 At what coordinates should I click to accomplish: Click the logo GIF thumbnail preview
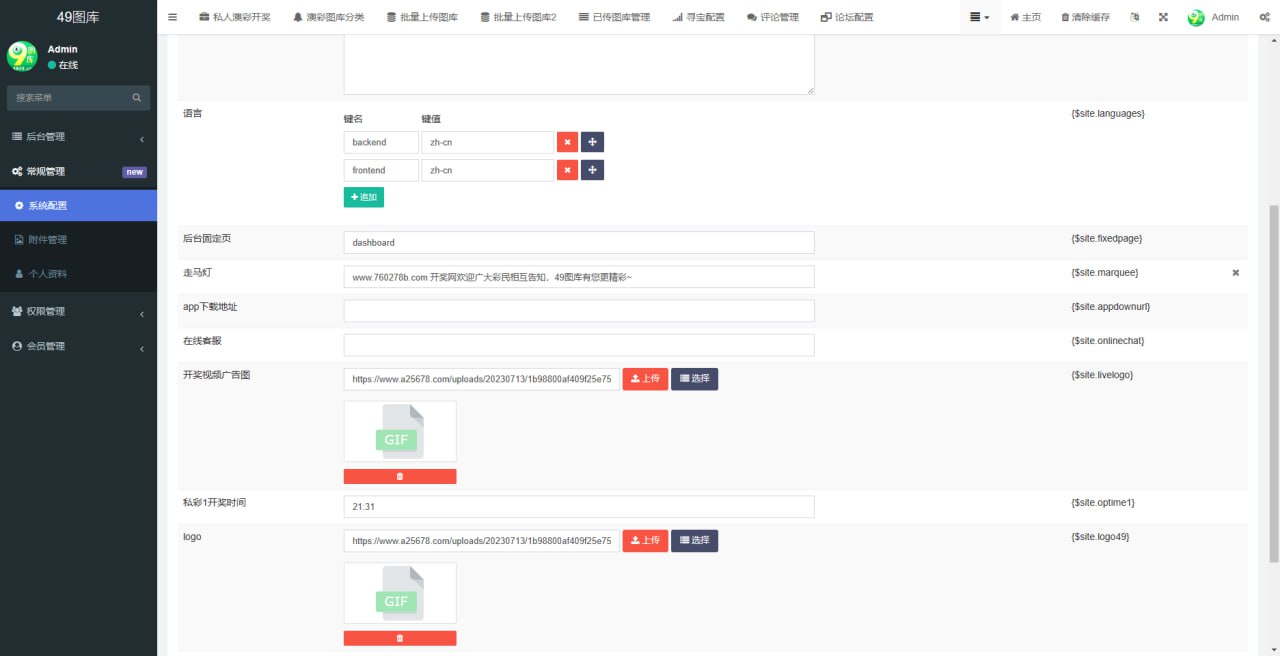(400, 592)
